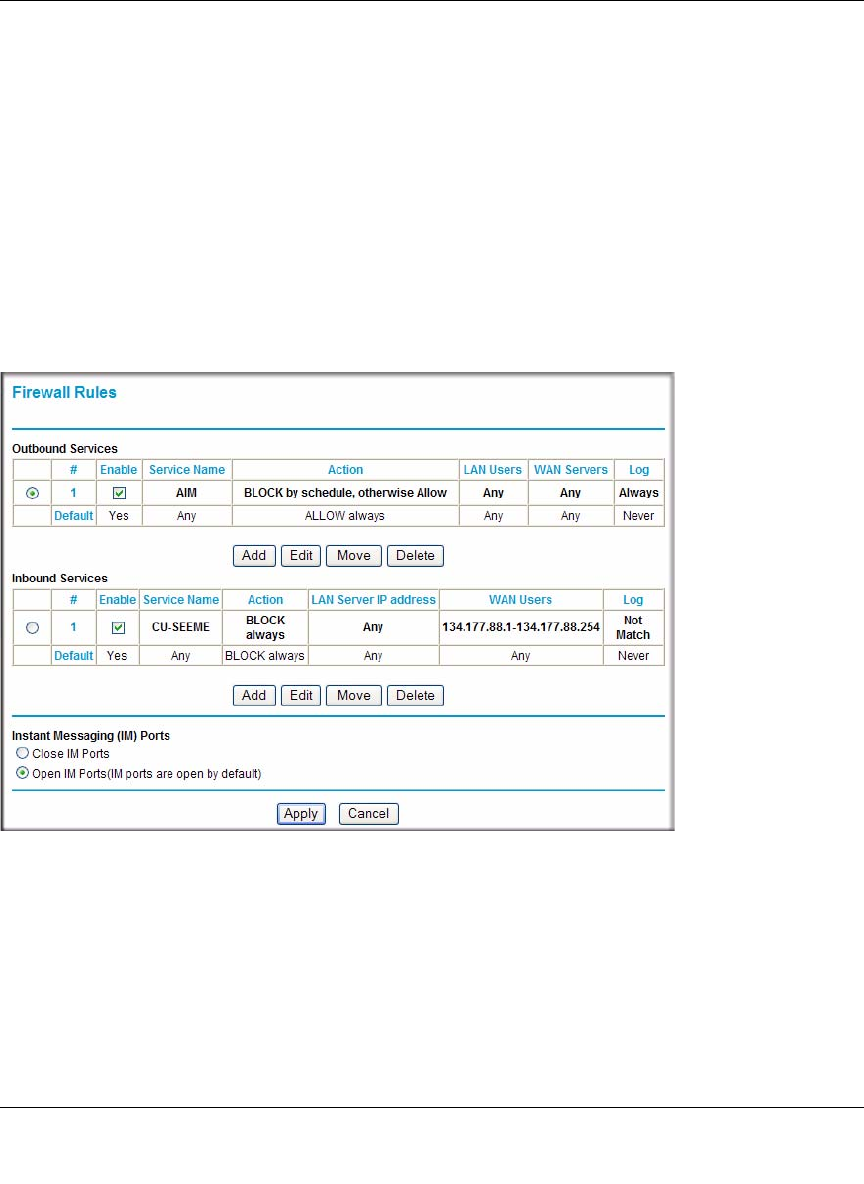Click the 'Not Match' log cell

point(633,627)
